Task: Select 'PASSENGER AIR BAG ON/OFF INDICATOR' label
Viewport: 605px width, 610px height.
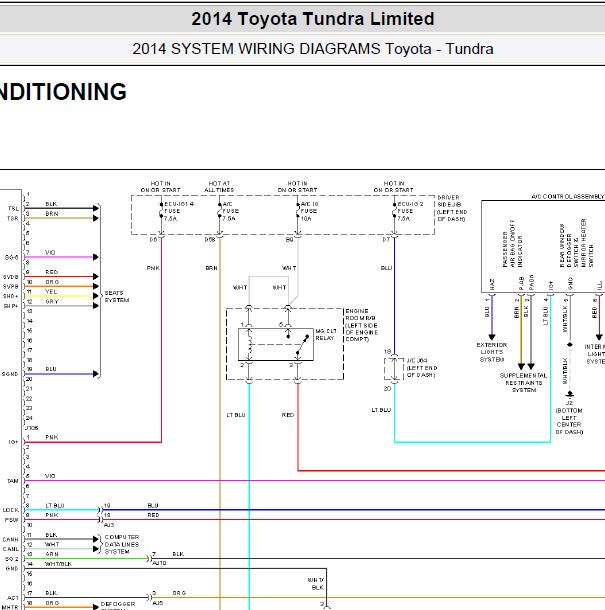Action: [x=512, y=243]
